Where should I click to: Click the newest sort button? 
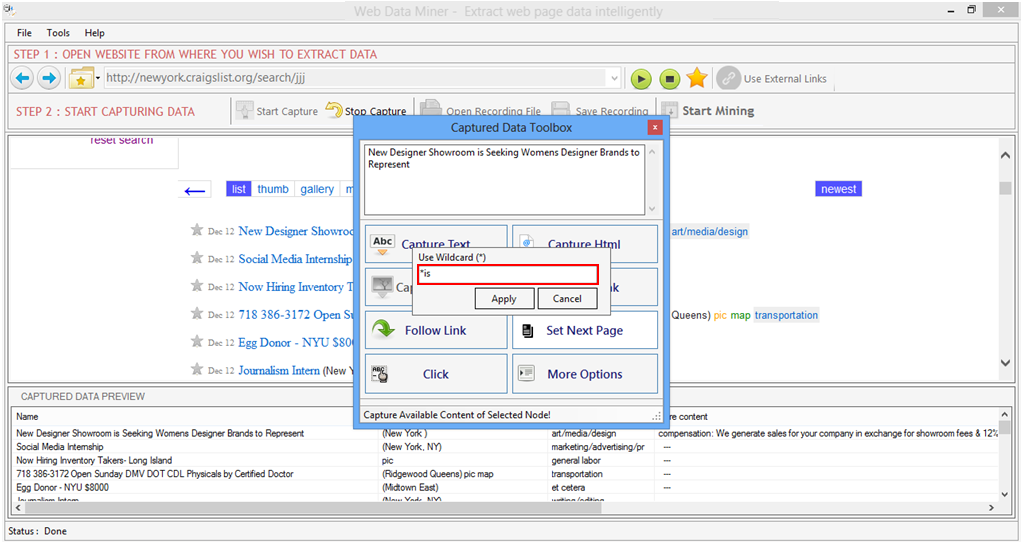click(x=838, y=189)
